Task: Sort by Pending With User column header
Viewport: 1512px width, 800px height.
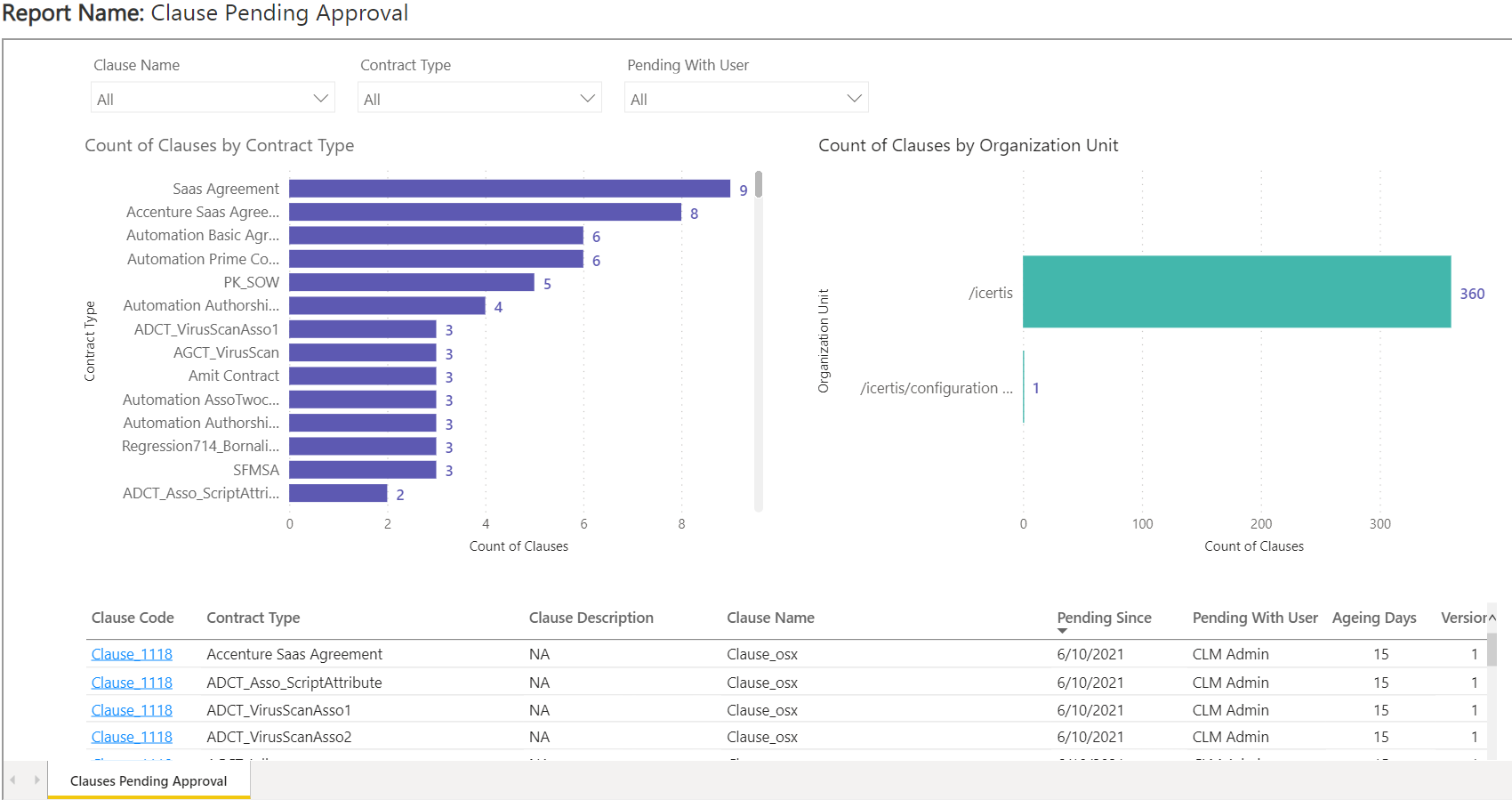Action: click(x=1254, y=618)
